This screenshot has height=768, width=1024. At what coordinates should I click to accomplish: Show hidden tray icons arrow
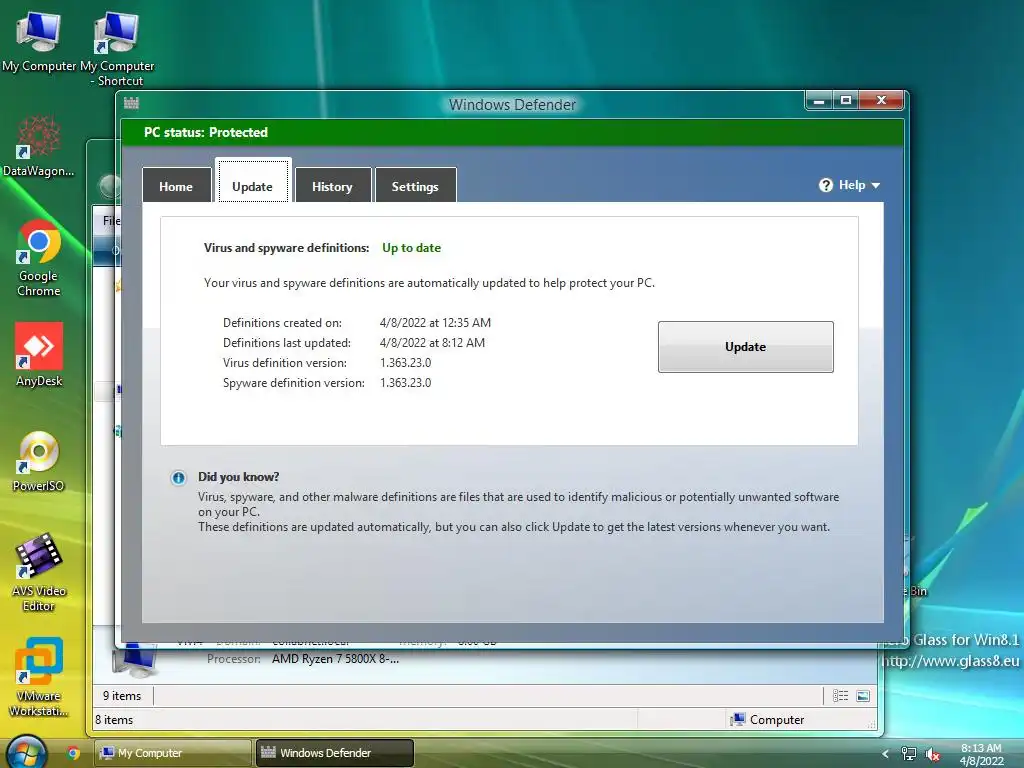885,754
